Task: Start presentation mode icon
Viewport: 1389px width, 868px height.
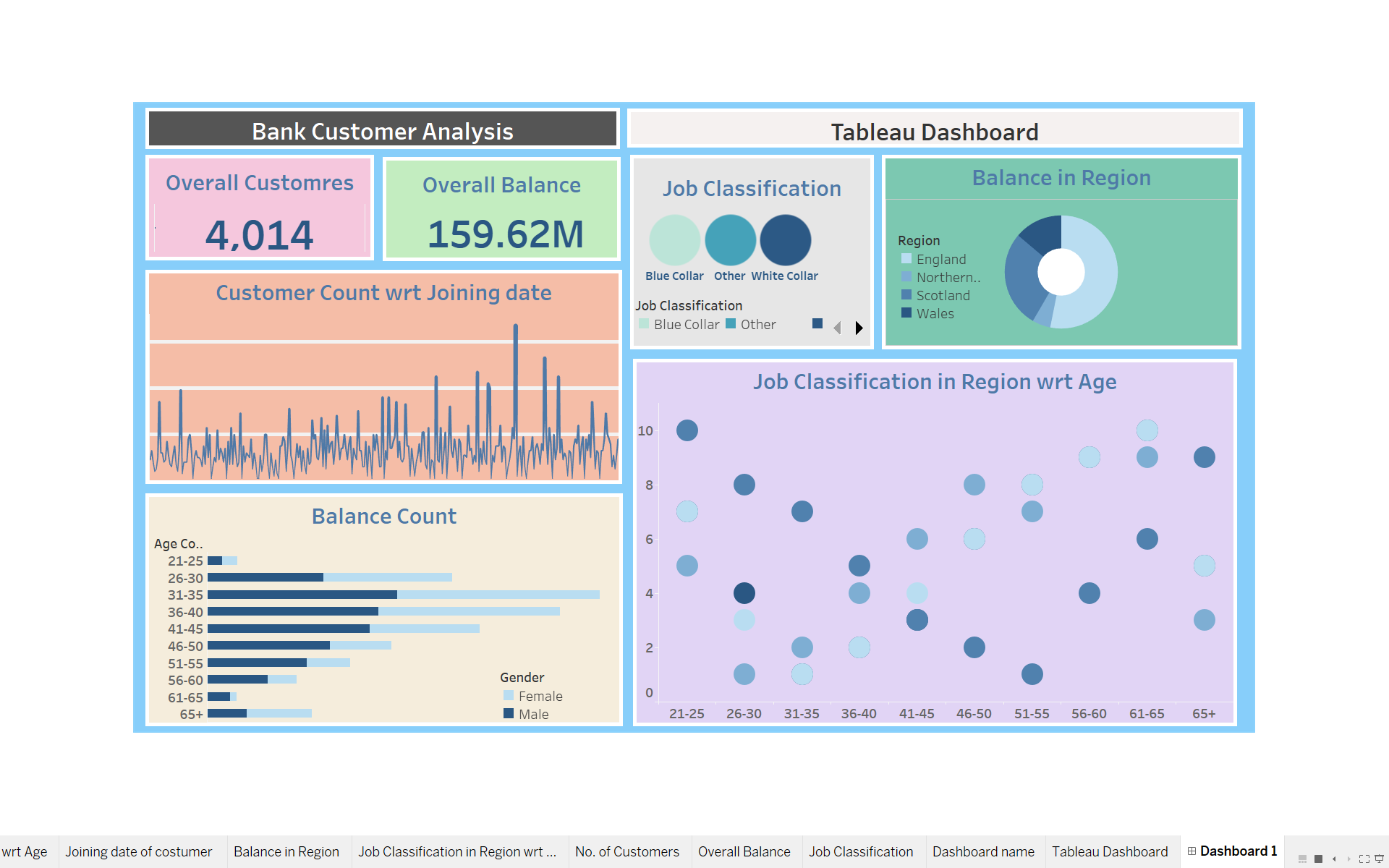Action: tap(1379, 859)
